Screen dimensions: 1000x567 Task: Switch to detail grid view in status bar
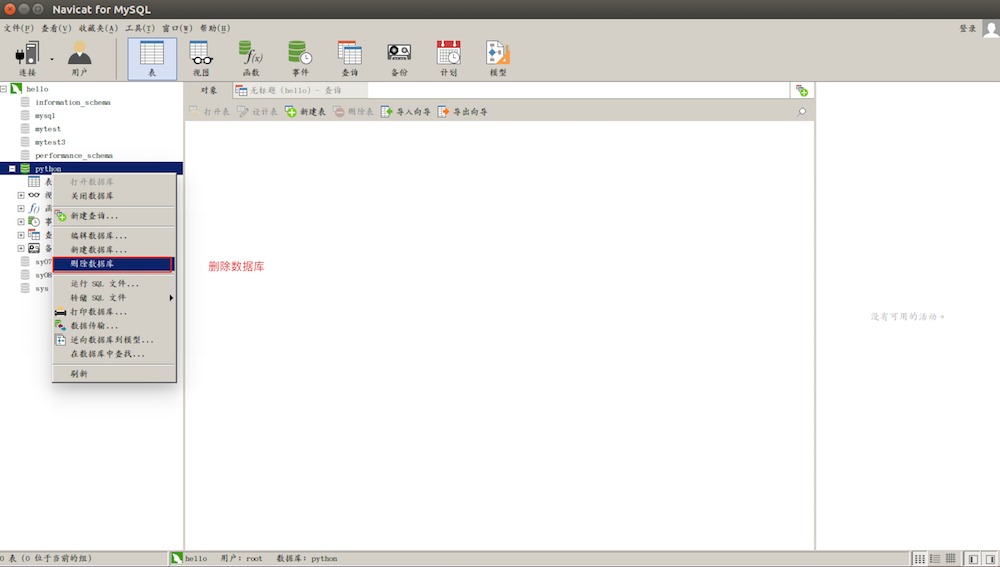(x=950, y=558)
